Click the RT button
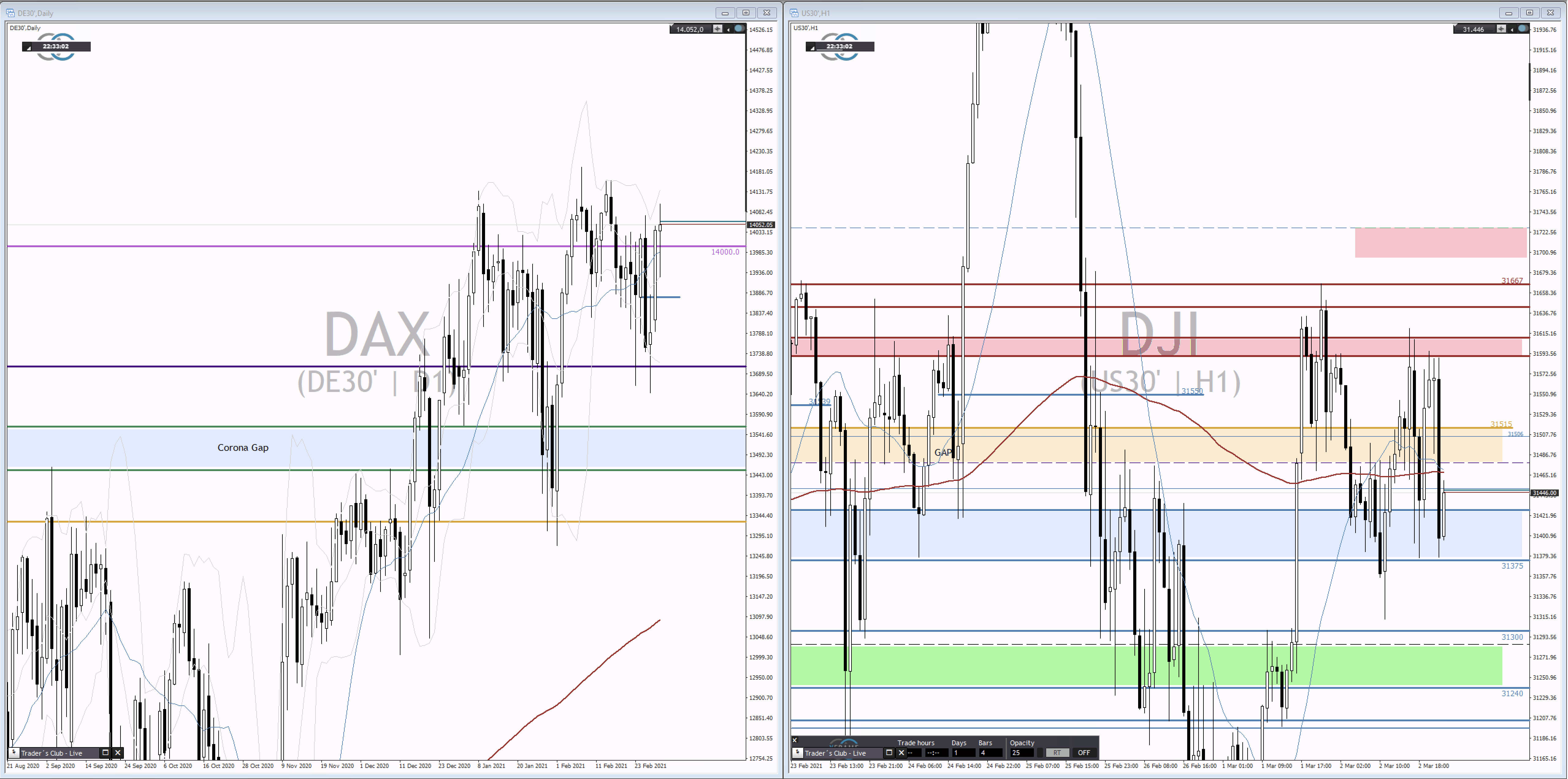The width and height of the screenshot is (1568, 779). [x=1057, y=753]
